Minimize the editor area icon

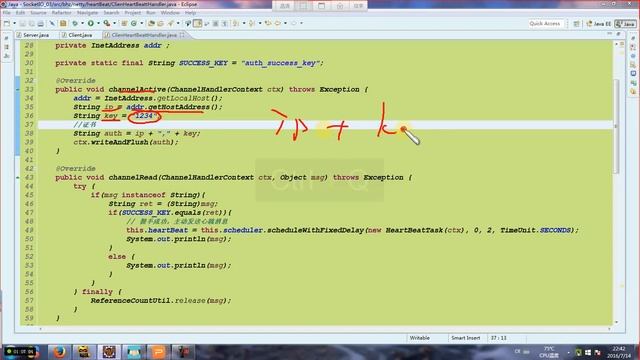(610, 34)
